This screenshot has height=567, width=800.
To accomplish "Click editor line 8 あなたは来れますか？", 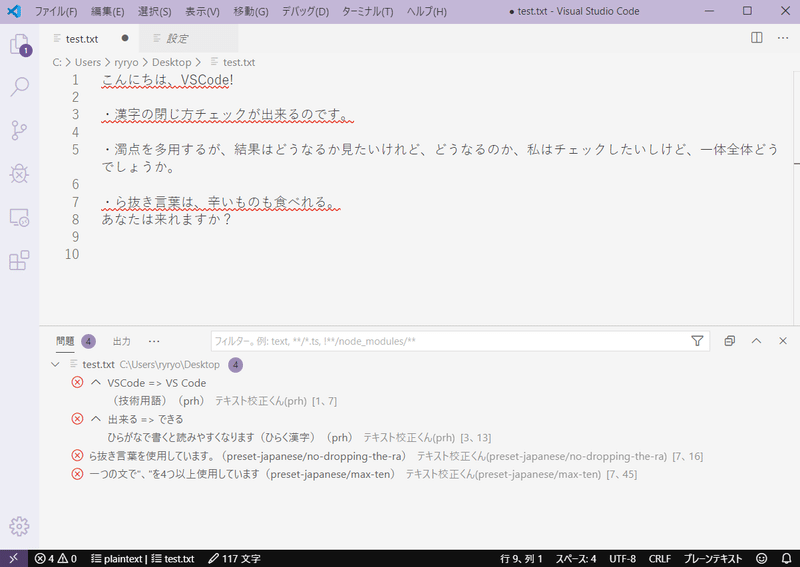I will [166, 219].
